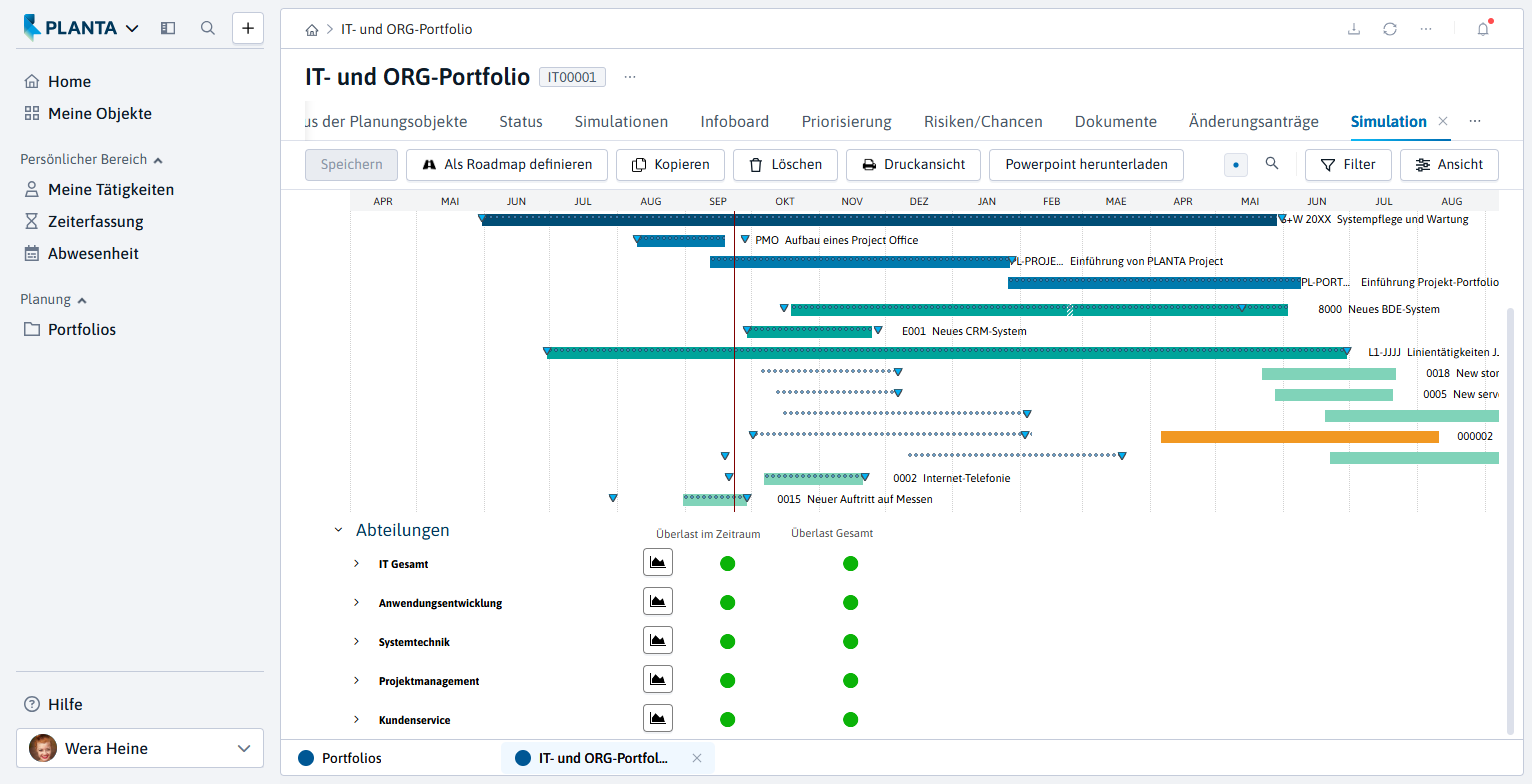Click the refresh icon in header

pos(1390,29)
